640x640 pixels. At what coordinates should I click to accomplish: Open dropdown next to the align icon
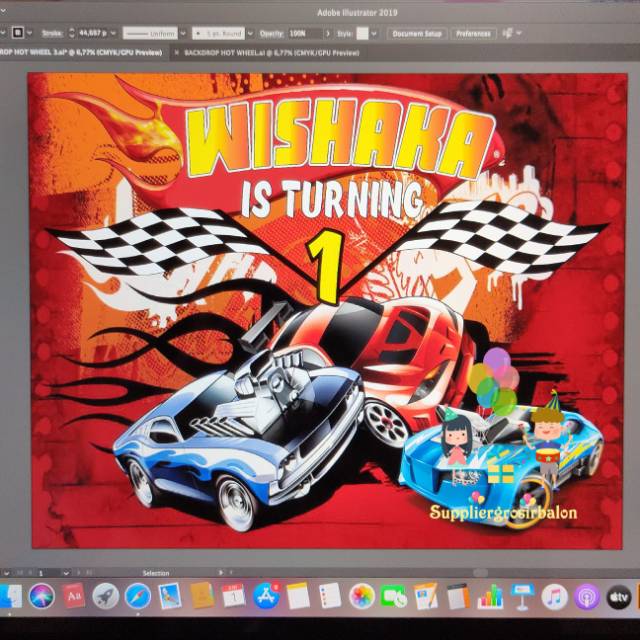(x=519, y=33)
